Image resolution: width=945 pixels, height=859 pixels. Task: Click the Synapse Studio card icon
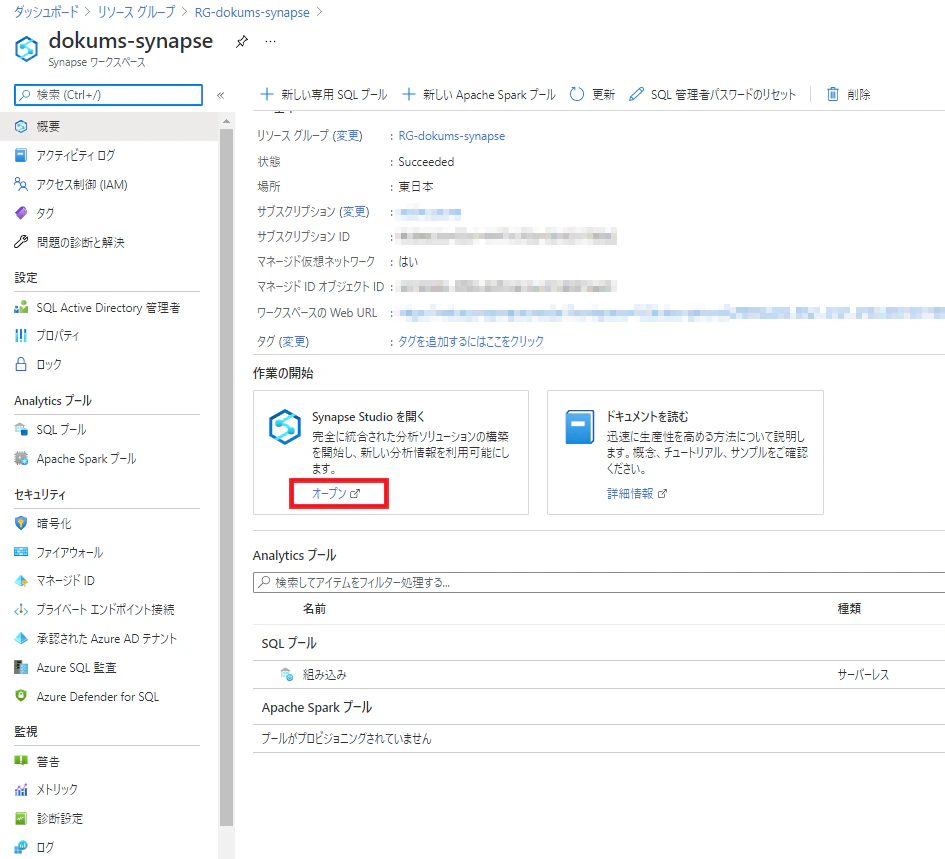coord(284,427)
